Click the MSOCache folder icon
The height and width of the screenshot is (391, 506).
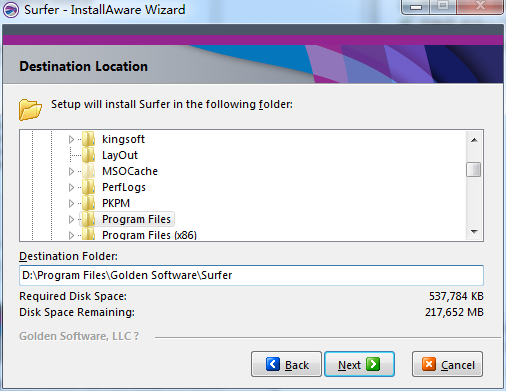[x=89, y=171]
